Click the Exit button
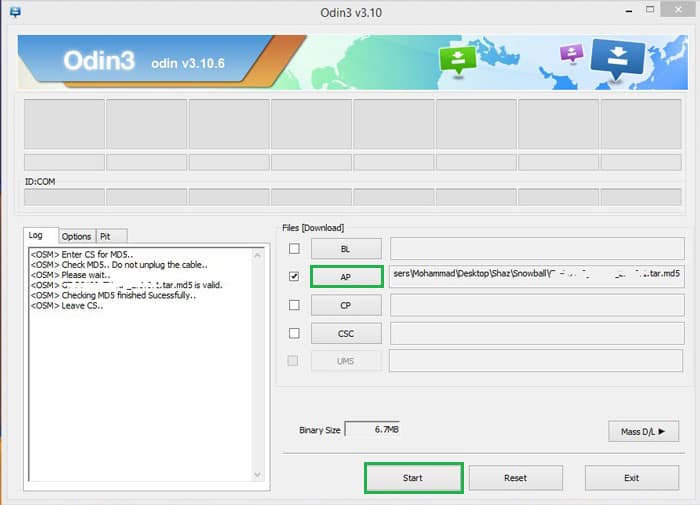This screenshot has width=700, height=505. (632, 478)
